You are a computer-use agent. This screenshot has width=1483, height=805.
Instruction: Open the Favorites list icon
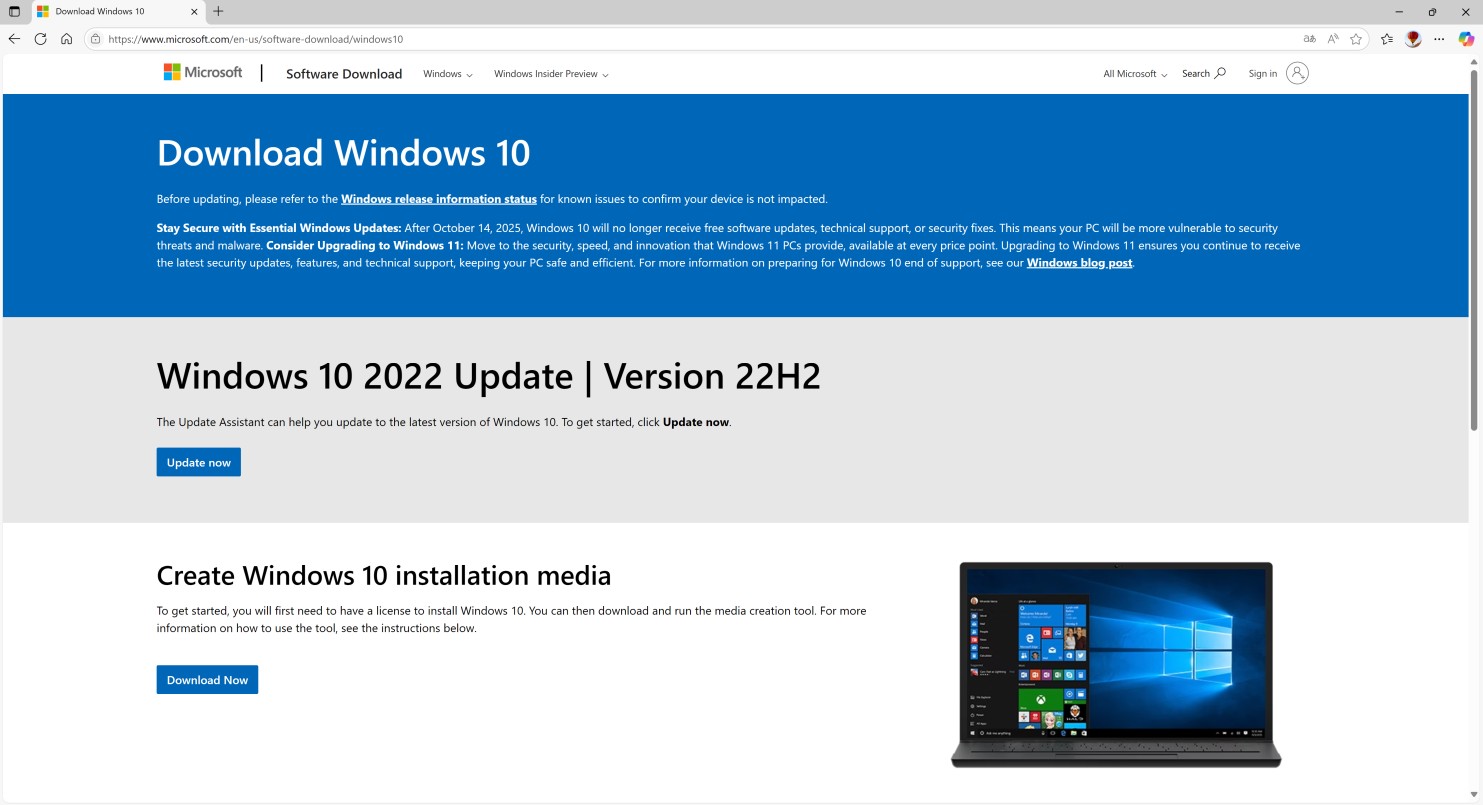pos(1387,39)
